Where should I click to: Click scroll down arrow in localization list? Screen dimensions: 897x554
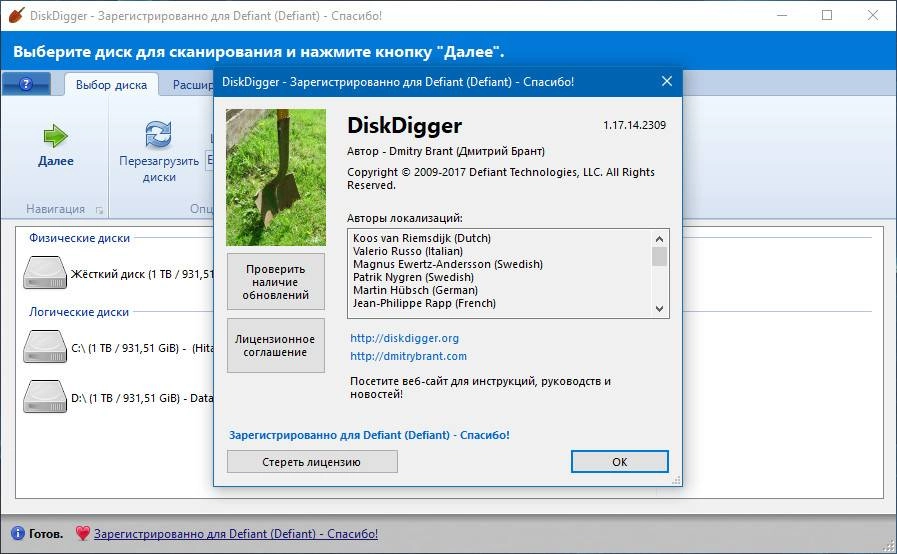coord(659,308)
